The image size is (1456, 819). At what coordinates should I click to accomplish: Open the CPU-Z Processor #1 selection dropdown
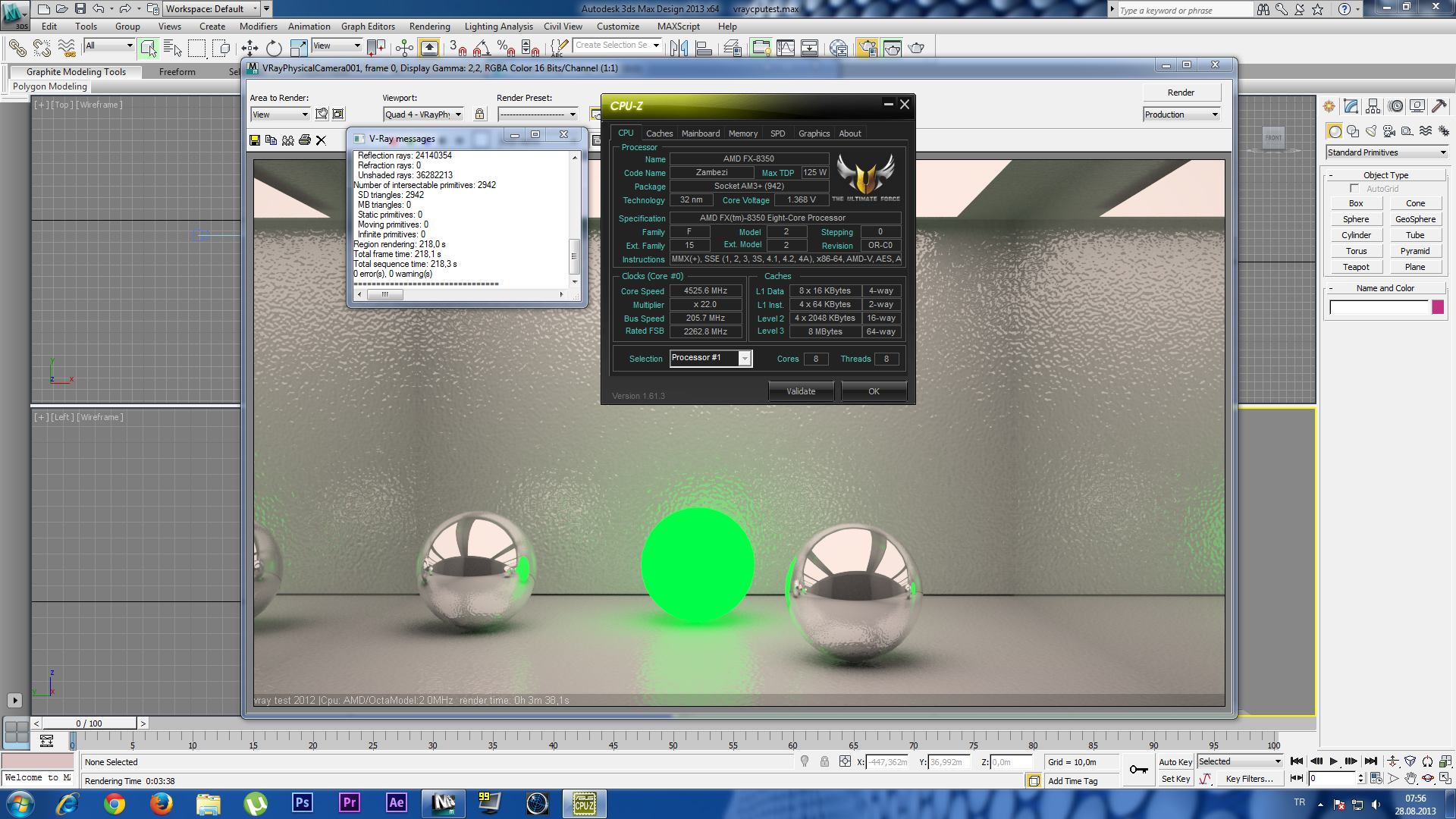click(711, 358)
